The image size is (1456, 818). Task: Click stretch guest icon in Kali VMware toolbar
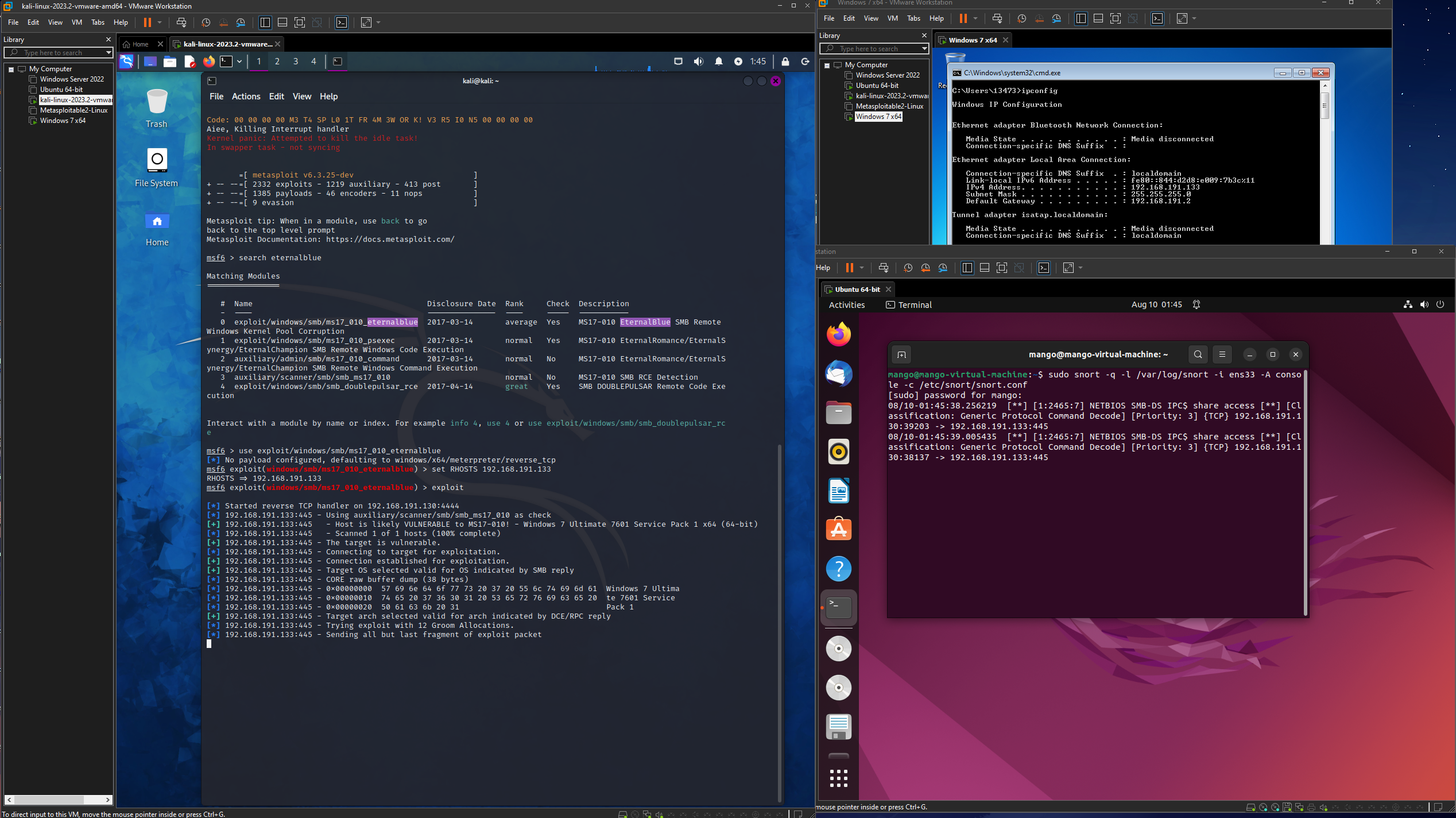click(366, 22)
